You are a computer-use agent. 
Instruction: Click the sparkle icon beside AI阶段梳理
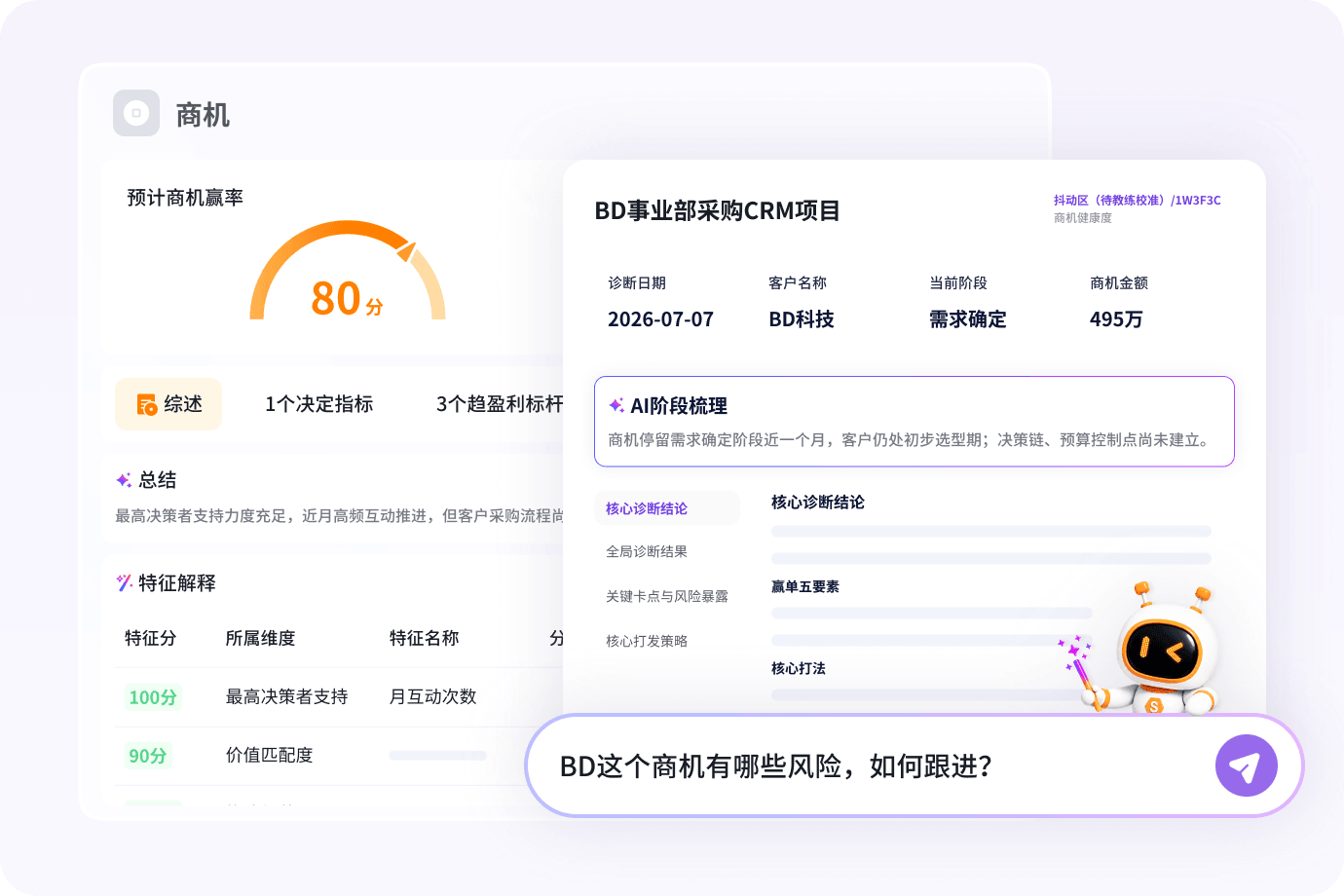pos(616,405)
